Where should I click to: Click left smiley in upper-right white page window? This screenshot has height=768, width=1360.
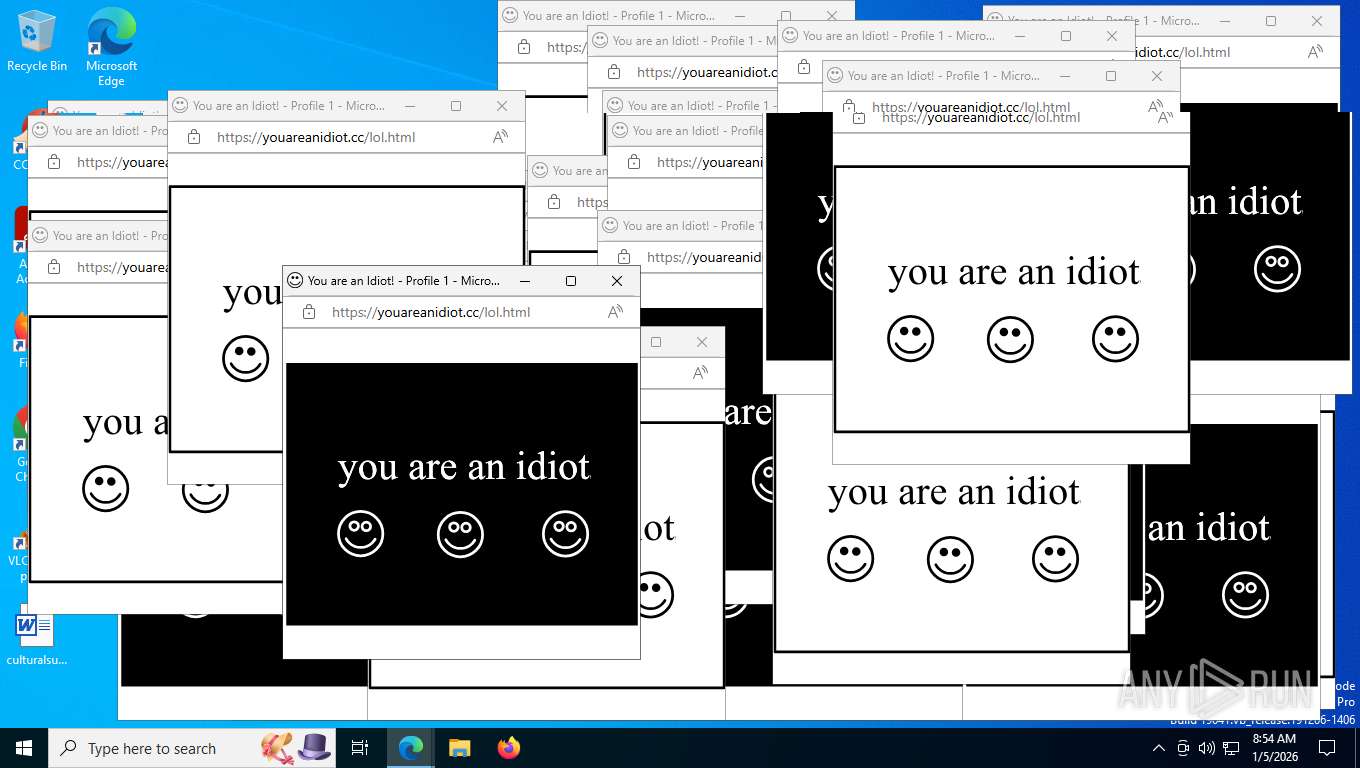[911, 339]
